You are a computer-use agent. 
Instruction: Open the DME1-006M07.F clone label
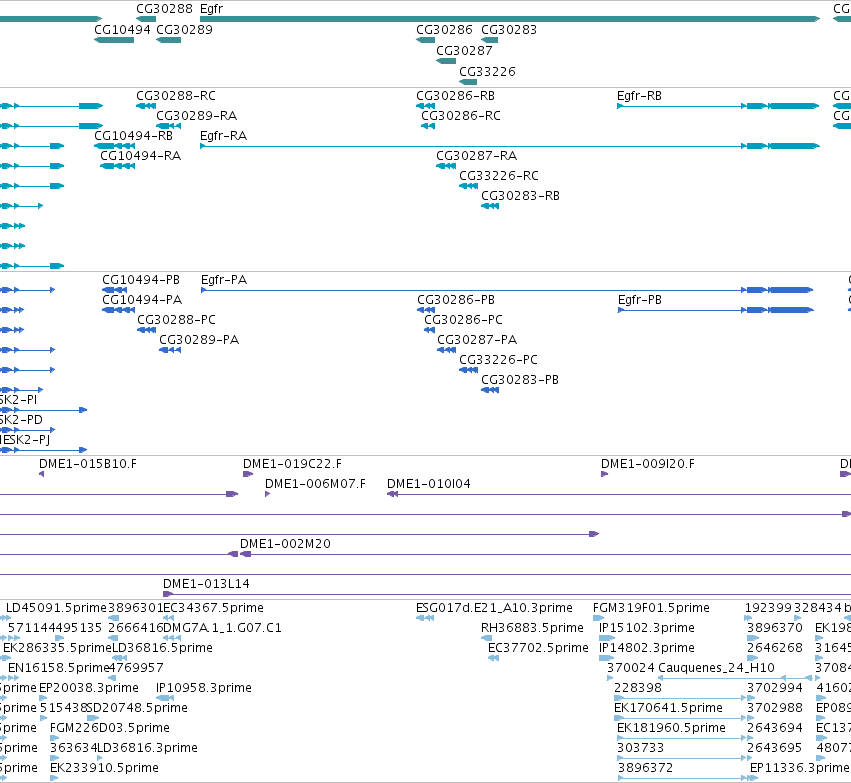(x=315, y=485)
